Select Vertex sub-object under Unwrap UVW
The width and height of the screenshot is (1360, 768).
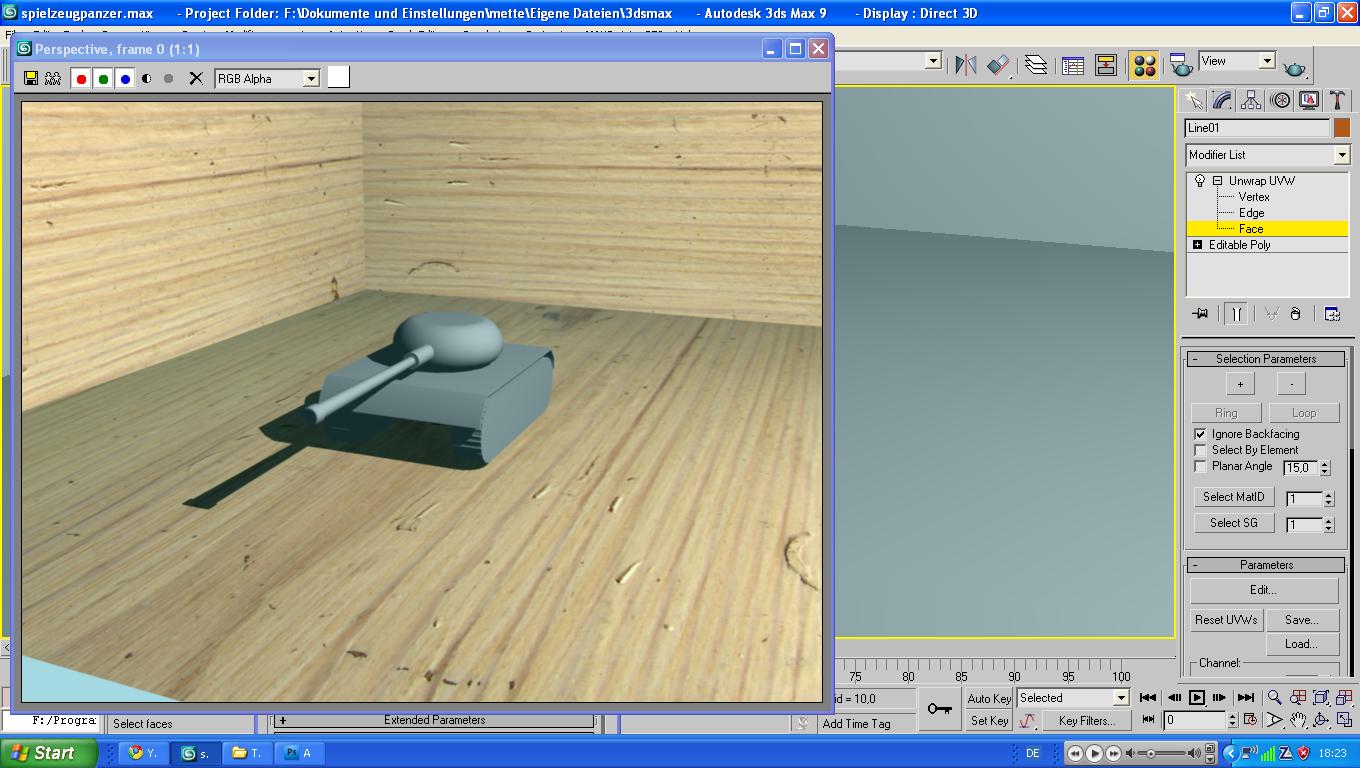click(1253, 197)
